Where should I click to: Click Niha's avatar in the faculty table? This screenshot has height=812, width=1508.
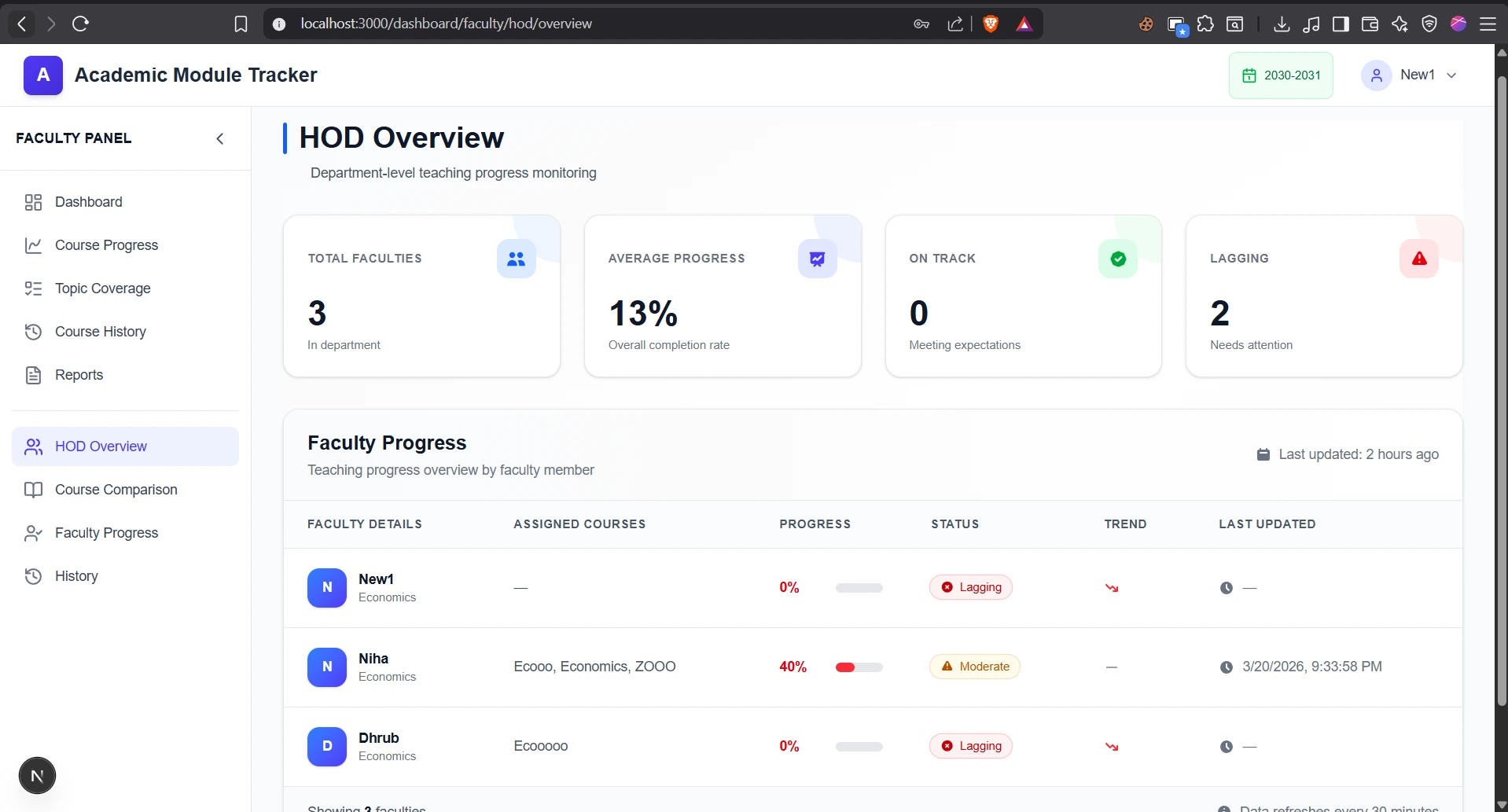click(x=327, y=667)
